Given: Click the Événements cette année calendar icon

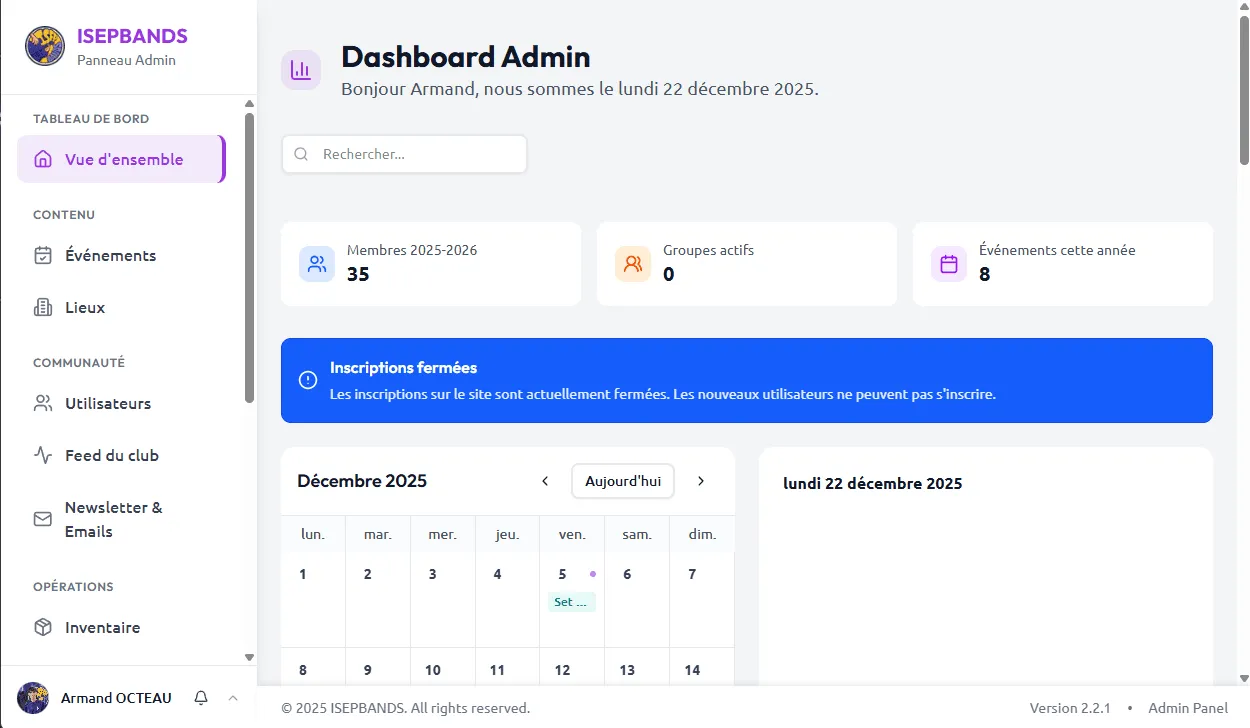Looking at the screenshot, I should (x=948, y=263).
